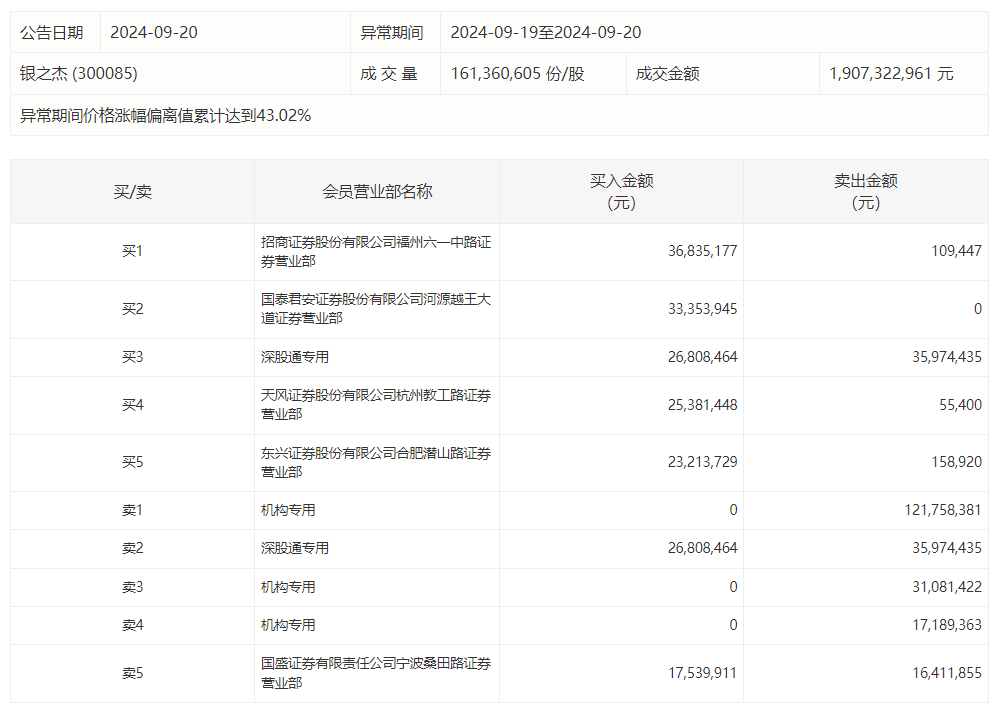Select the volume value 161,360,605 份/股
The image size is (1002, 720).
coord(518,73)
